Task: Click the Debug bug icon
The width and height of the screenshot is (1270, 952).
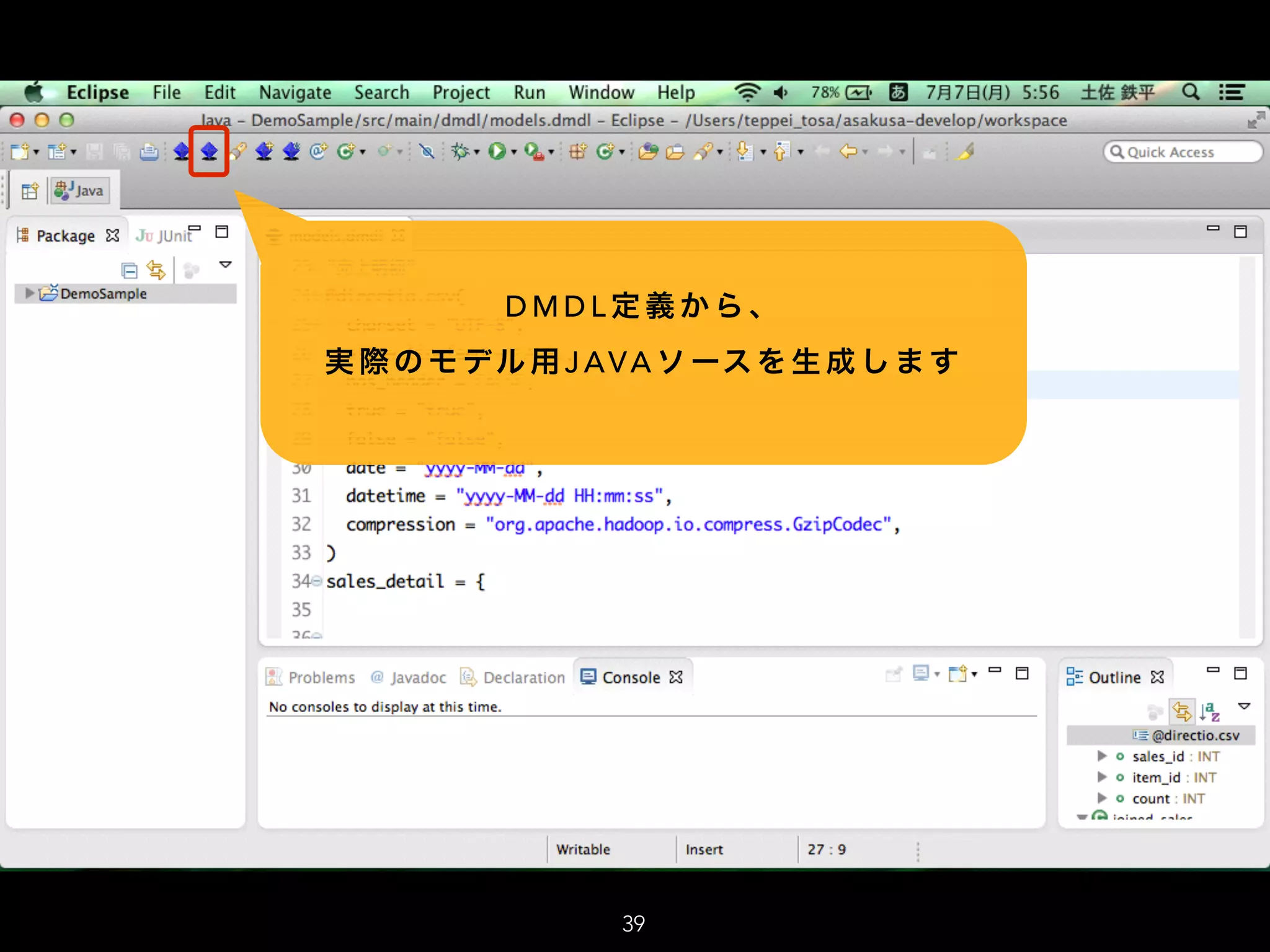Action: (x=460, y=151)
